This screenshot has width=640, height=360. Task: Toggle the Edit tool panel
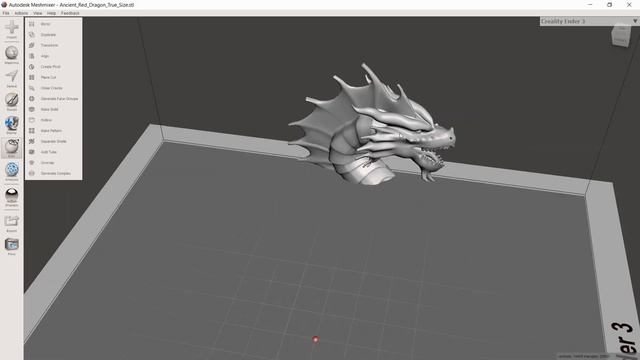click(11, 148)
